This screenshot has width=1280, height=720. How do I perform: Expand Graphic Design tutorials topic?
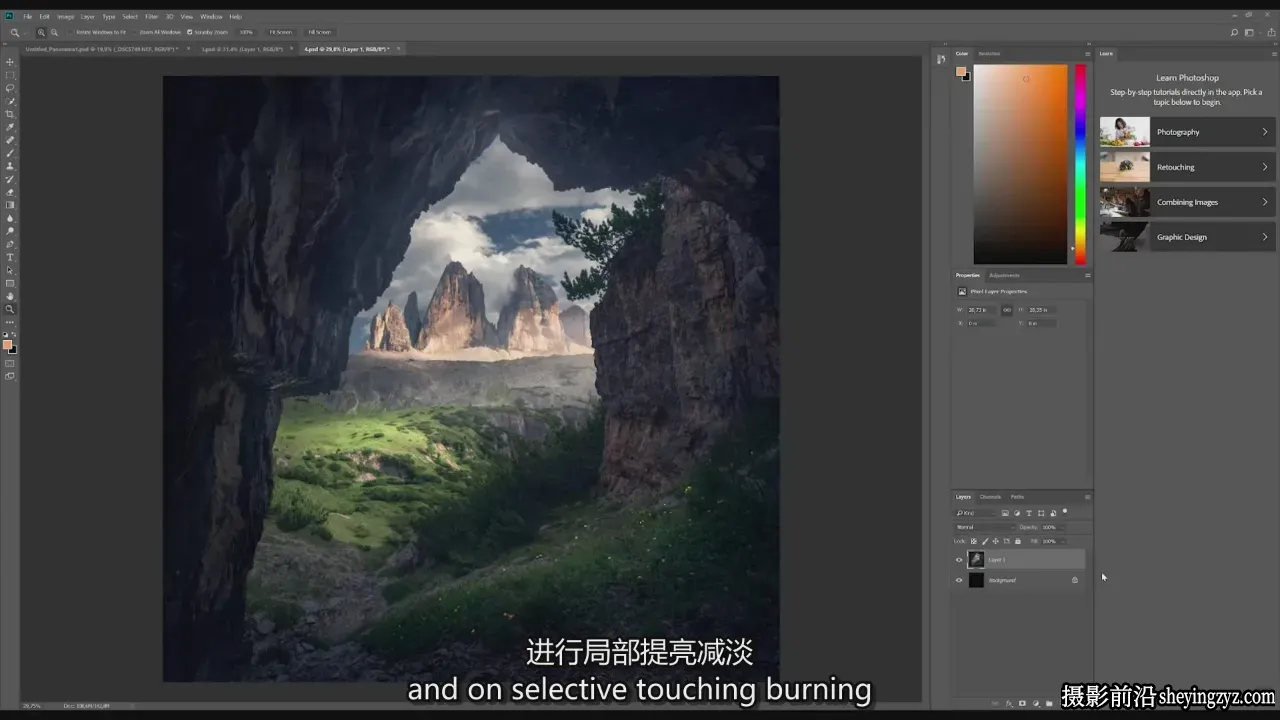pos(1187,237)
